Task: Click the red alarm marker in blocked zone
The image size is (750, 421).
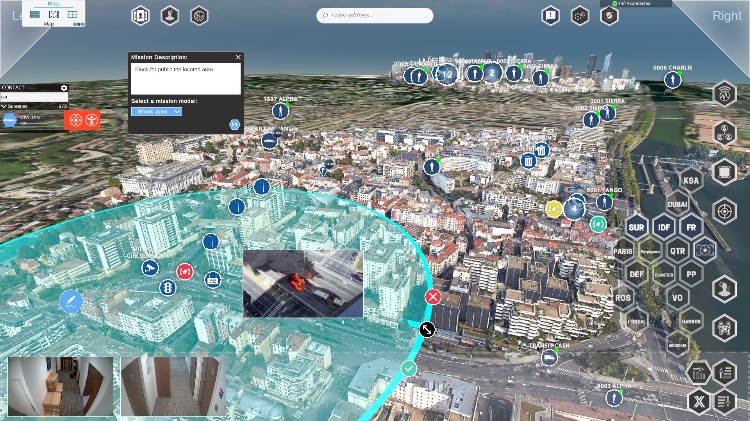Action: pos(185,271)
